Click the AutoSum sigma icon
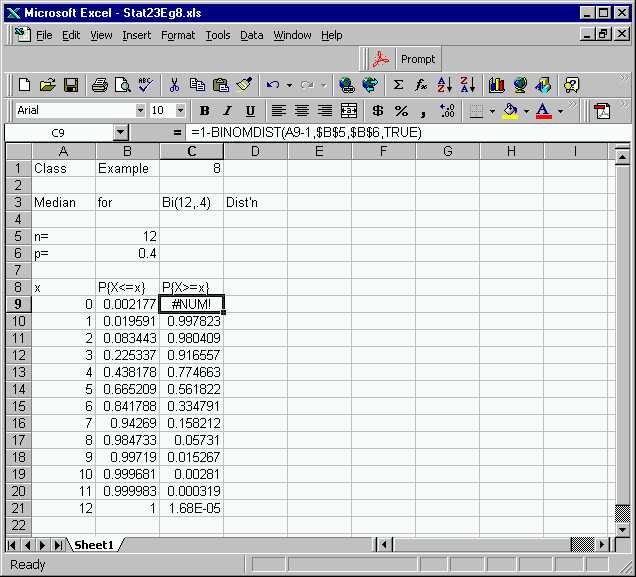The image size is (636, 577). 398,85
